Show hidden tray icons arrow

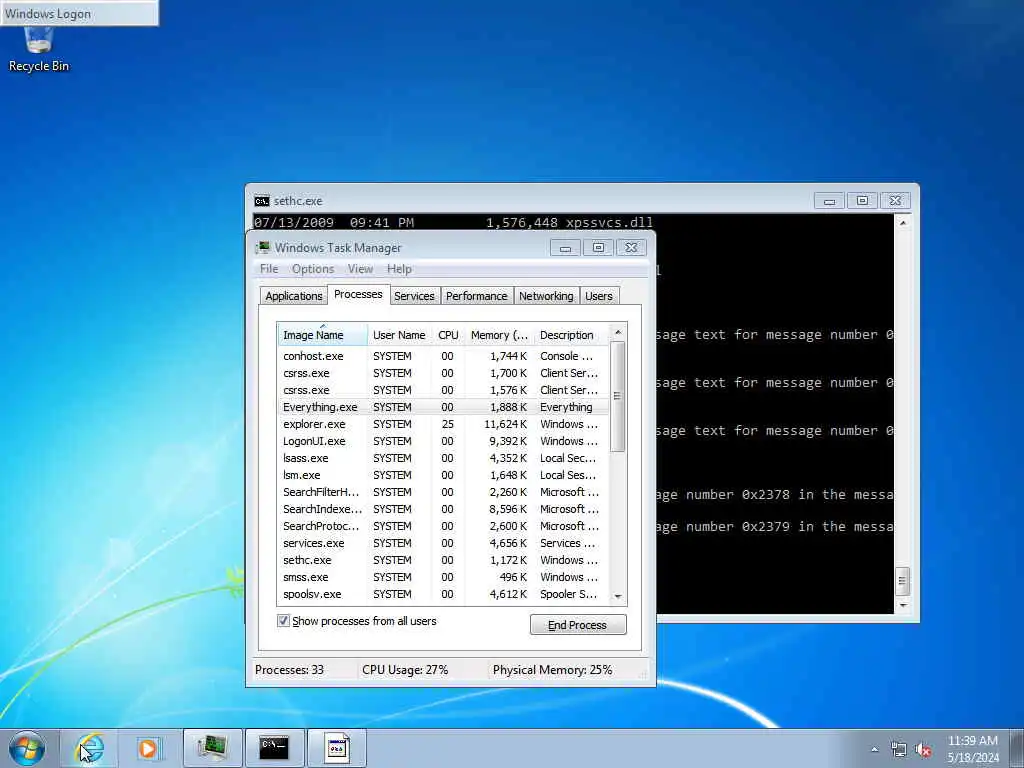(x=874, y=750)
